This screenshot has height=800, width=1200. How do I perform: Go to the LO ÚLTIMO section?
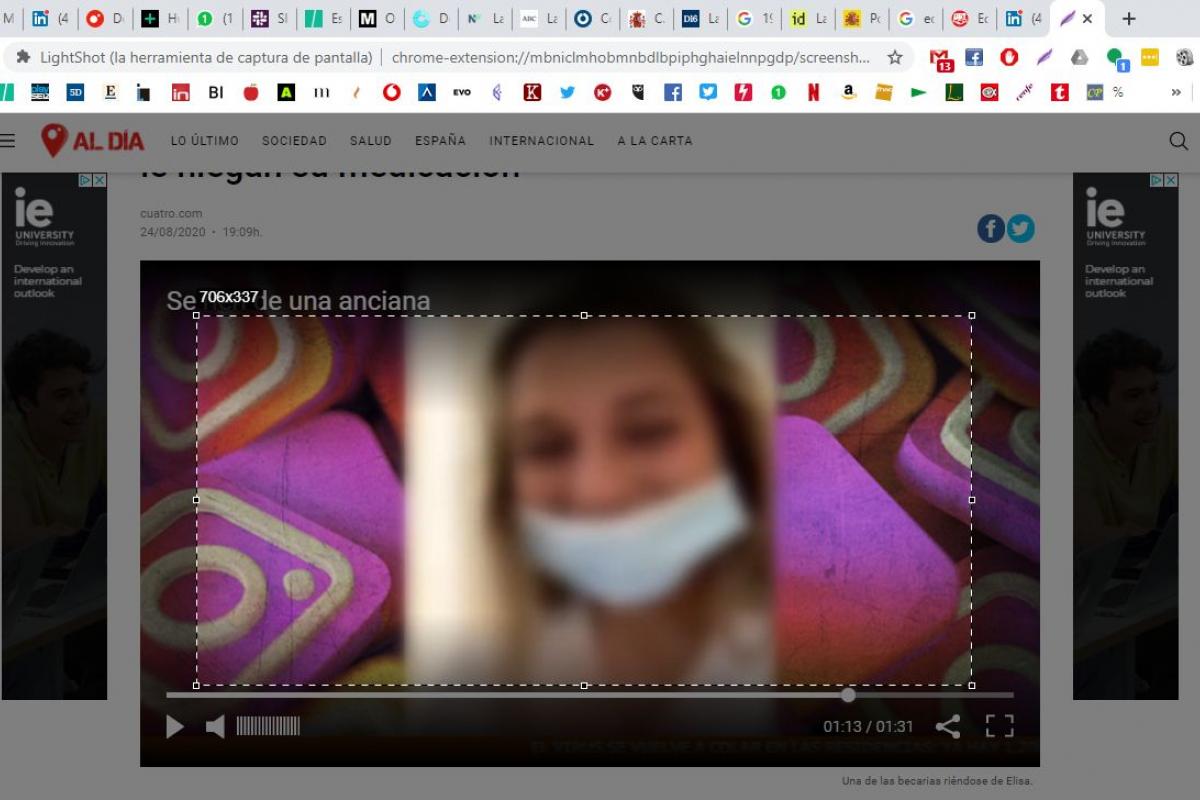pyautogui.click(x=204, y=141)
